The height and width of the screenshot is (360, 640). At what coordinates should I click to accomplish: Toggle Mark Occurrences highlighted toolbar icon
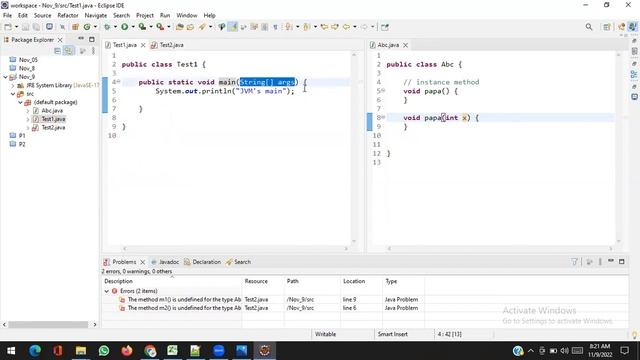[x=233, y=27]
